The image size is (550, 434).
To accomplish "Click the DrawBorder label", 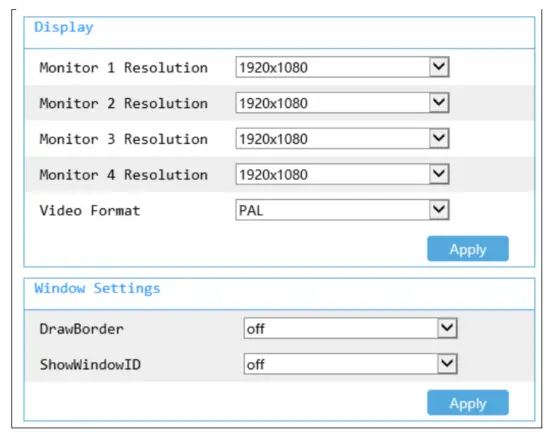I will click(x=81, y=329).
